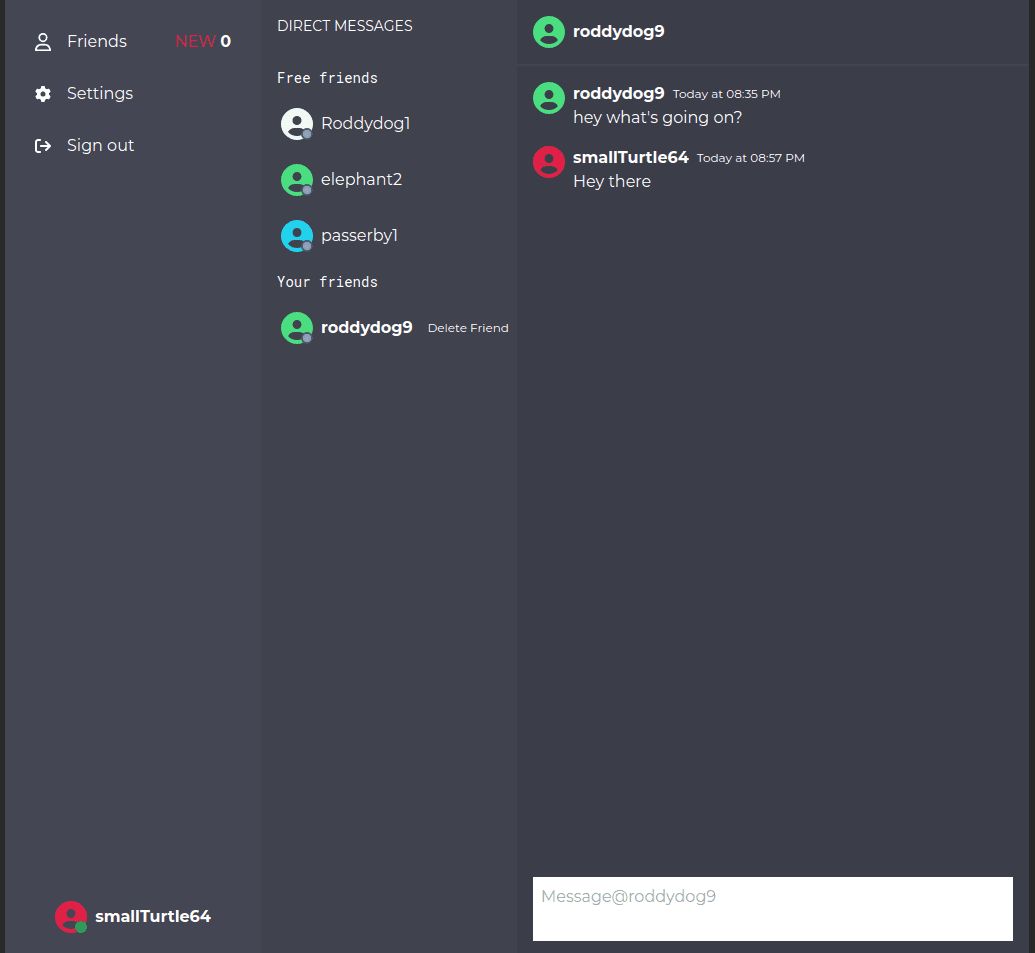Click the 'Your friends' section heading
The height and width of the screenshot is (953, 1035).
[x=327, y=282]
